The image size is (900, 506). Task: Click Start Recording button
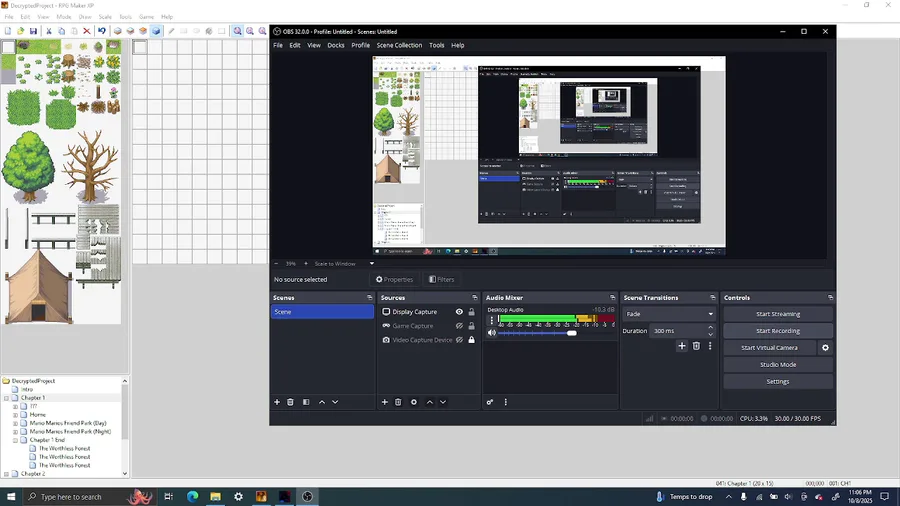(778, 330)
